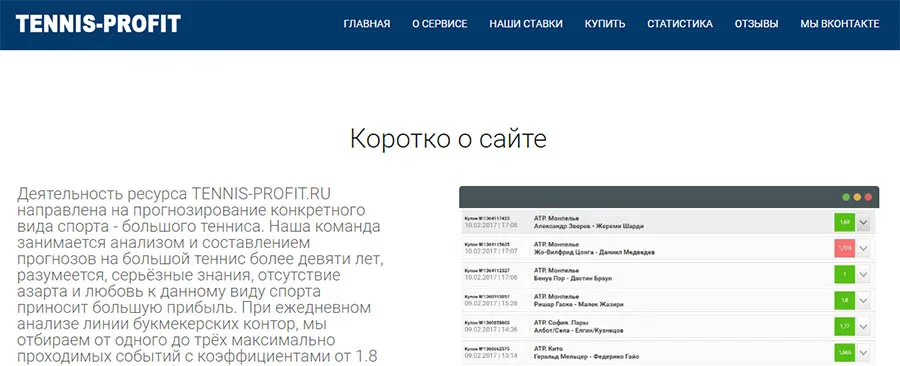Click green odds badge for Албот/Села match
Screen dimensions: 900x366
pos(844,326)
